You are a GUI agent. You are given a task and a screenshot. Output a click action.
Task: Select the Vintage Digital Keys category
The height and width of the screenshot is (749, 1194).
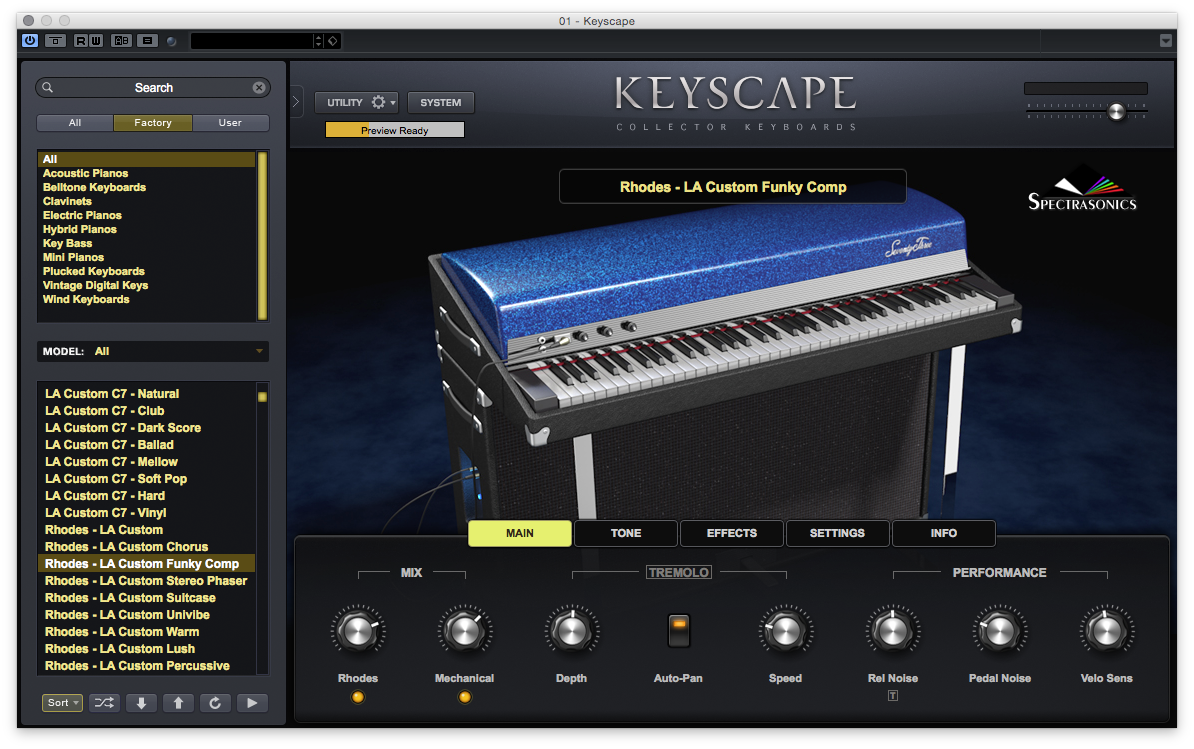[95, 285]
